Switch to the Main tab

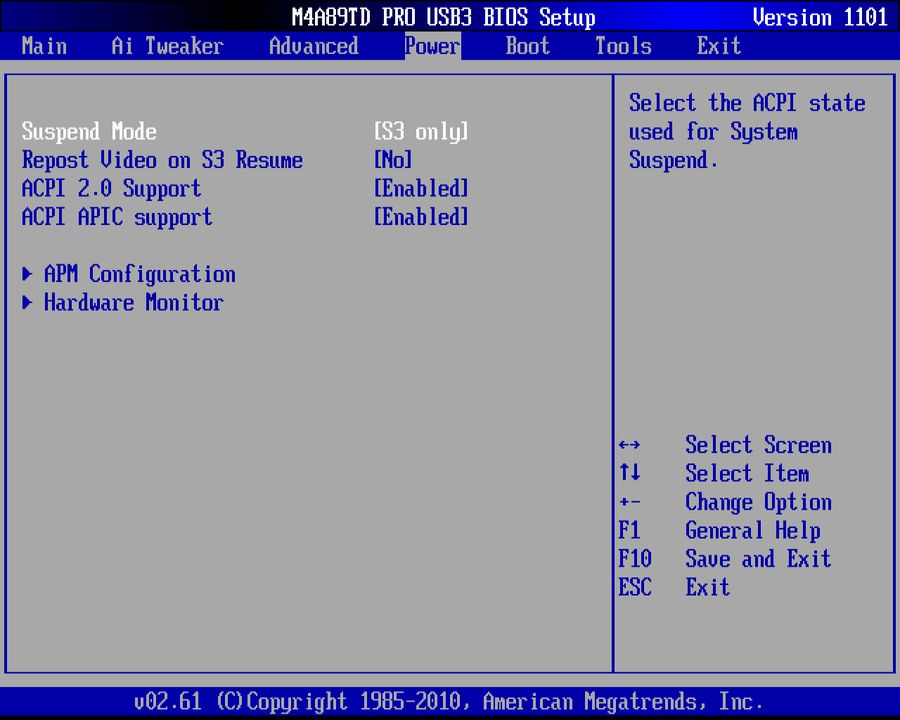coord(44,46)
